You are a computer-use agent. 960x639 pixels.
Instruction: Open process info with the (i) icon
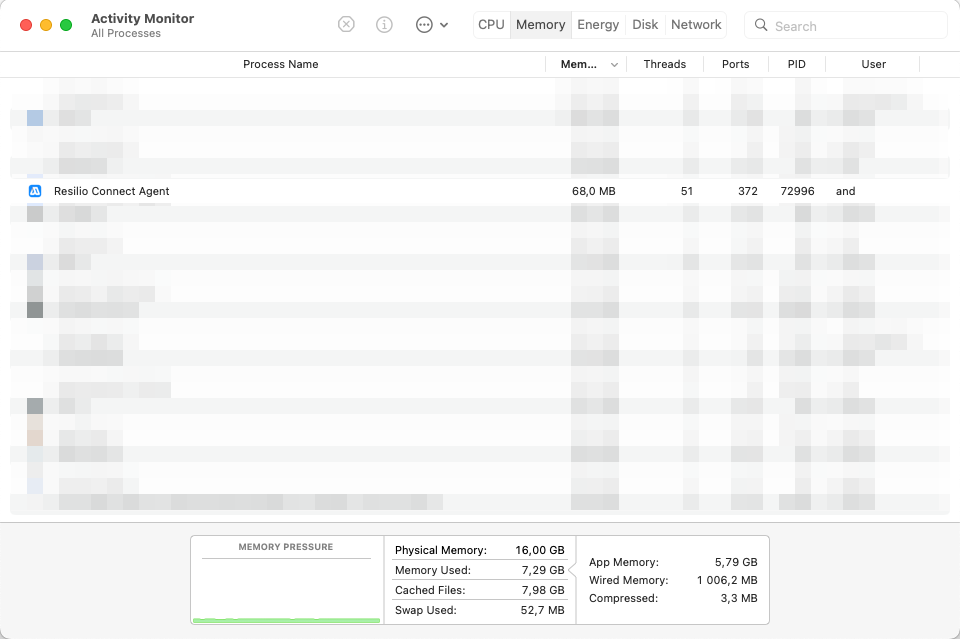point(384,24)
